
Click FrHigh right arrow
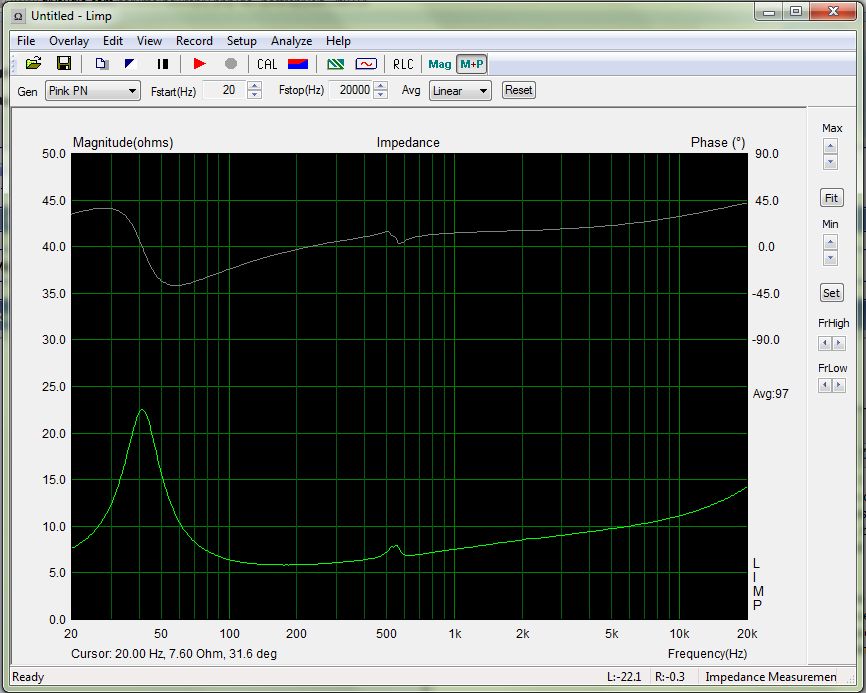(839, 343)
